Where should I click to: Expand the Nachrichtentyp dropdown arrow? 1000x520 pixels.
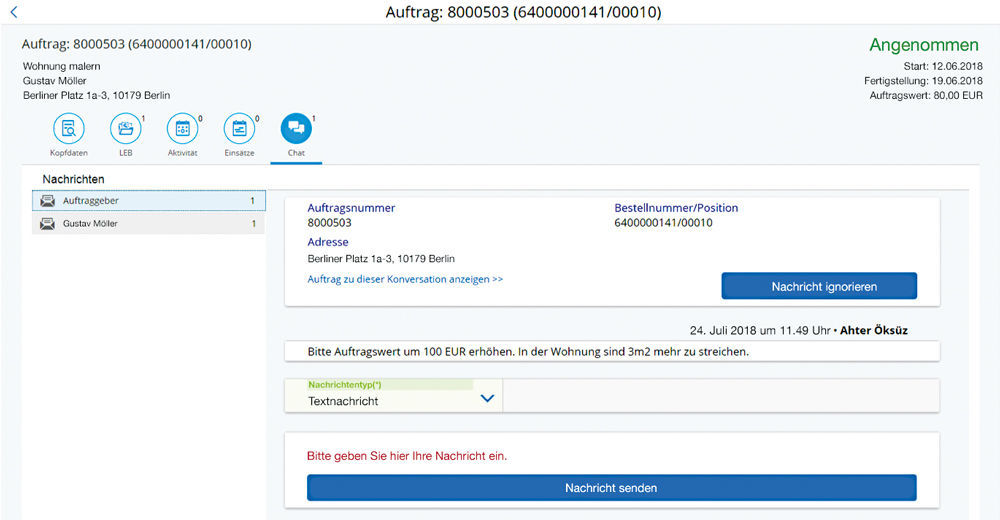point(487,398)
